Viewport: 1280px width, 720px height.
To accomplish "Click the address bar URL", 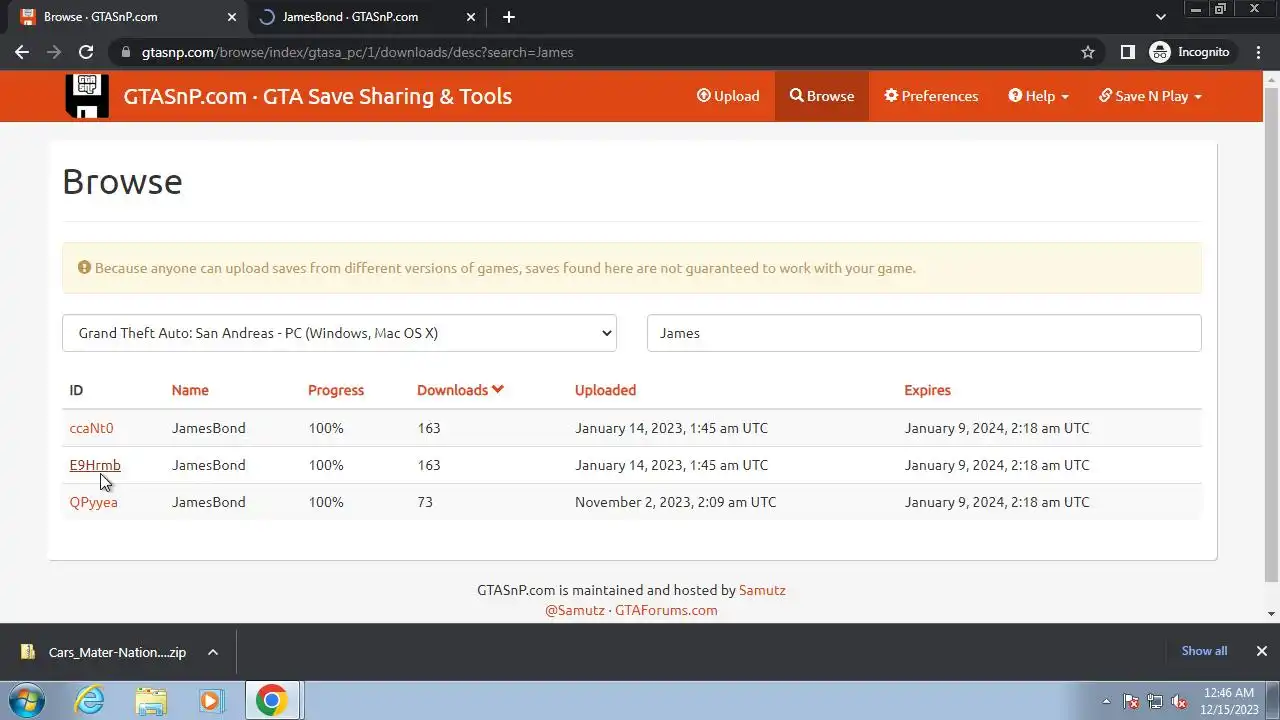I will [357, 52].
